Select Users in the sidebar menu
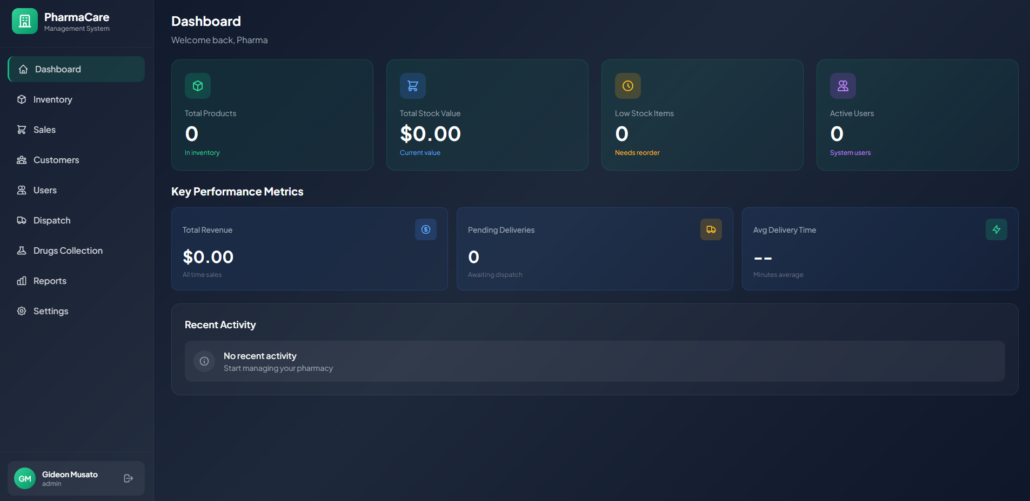The height and width of the screenshot is (501, 1030). coord(44,190)
